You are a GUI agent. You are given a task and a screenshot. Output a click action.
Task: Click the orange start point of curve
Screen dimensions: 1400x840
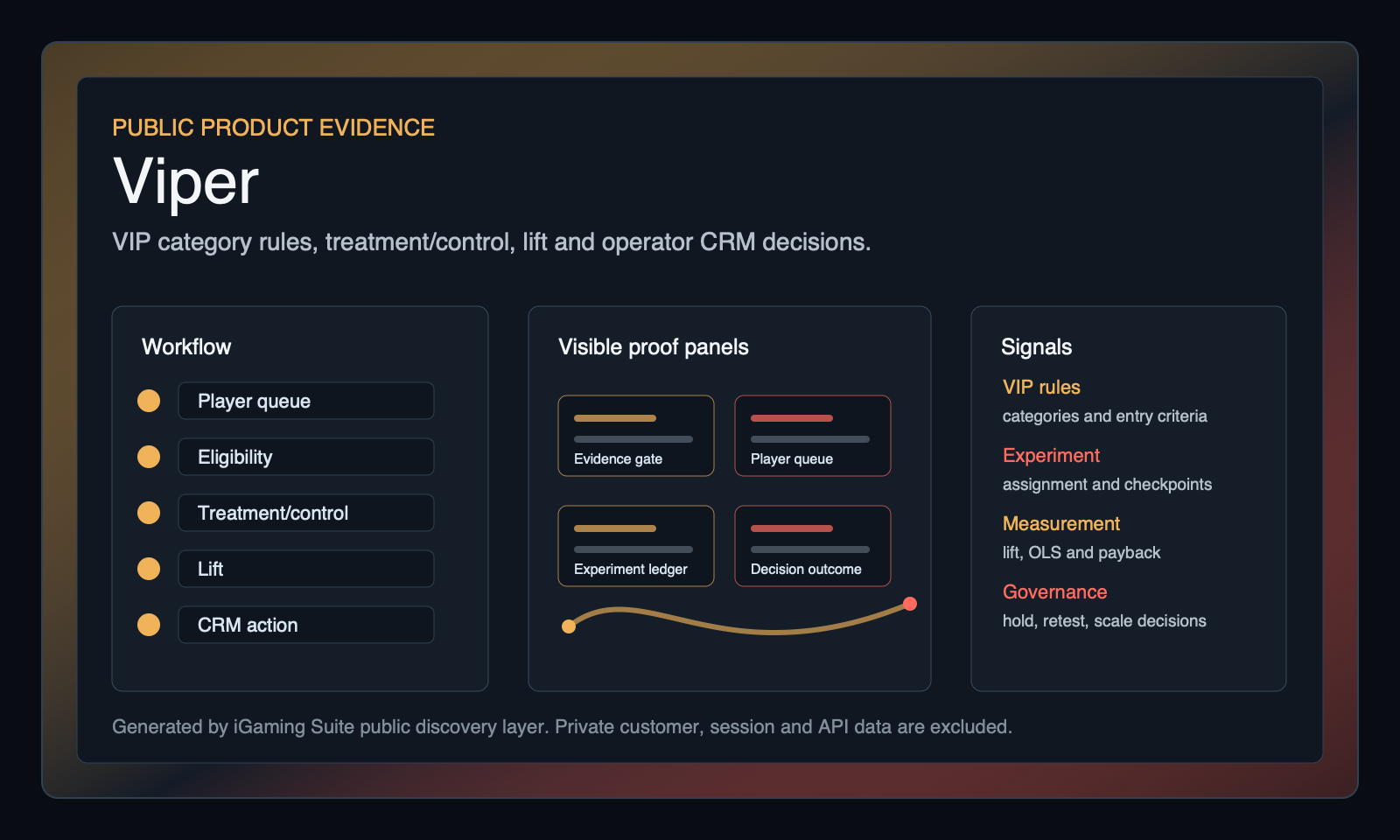click(x=569, y=626)
